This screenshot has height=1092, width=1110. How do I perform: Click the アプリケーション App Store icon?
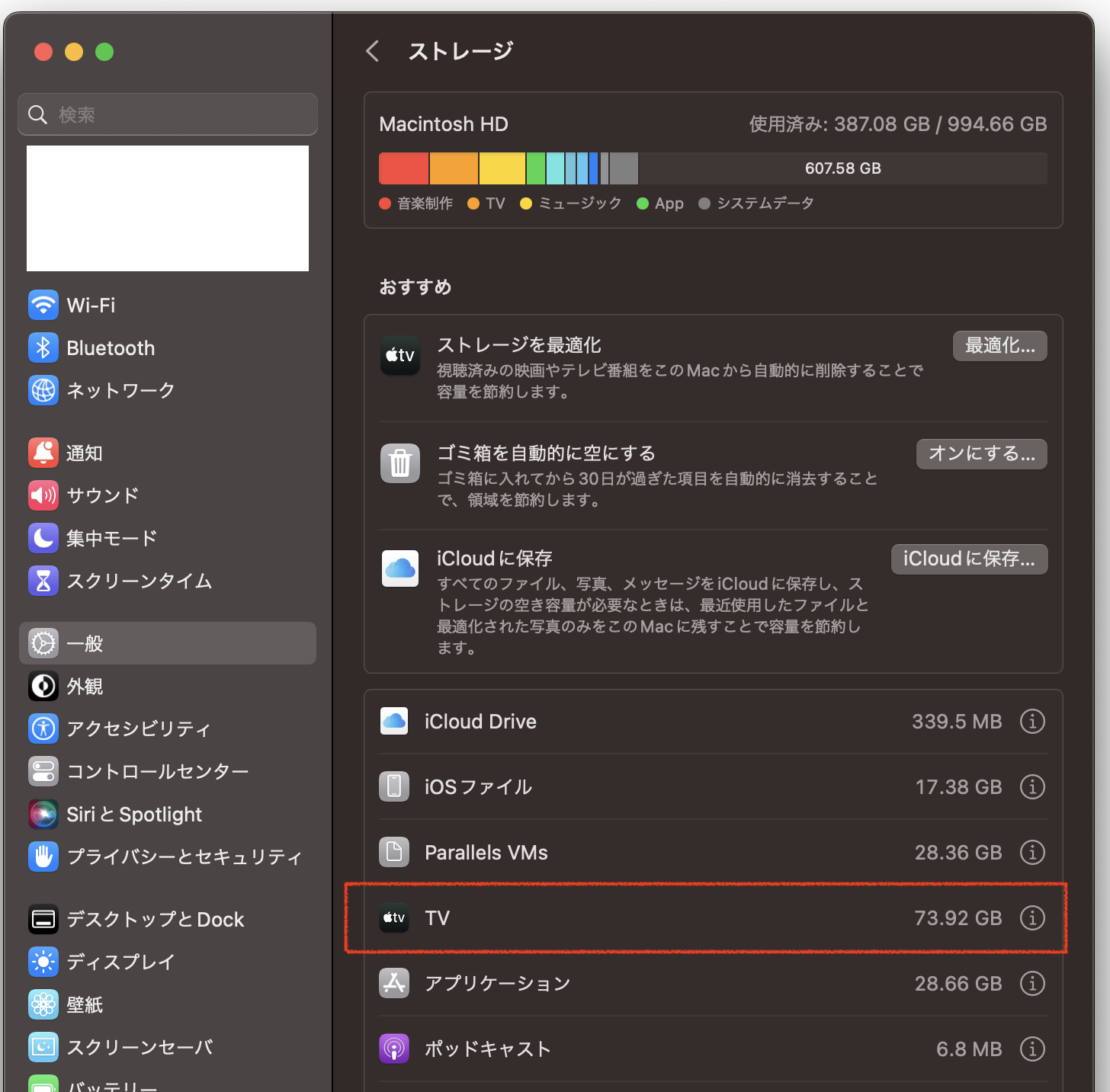(394, 983)
